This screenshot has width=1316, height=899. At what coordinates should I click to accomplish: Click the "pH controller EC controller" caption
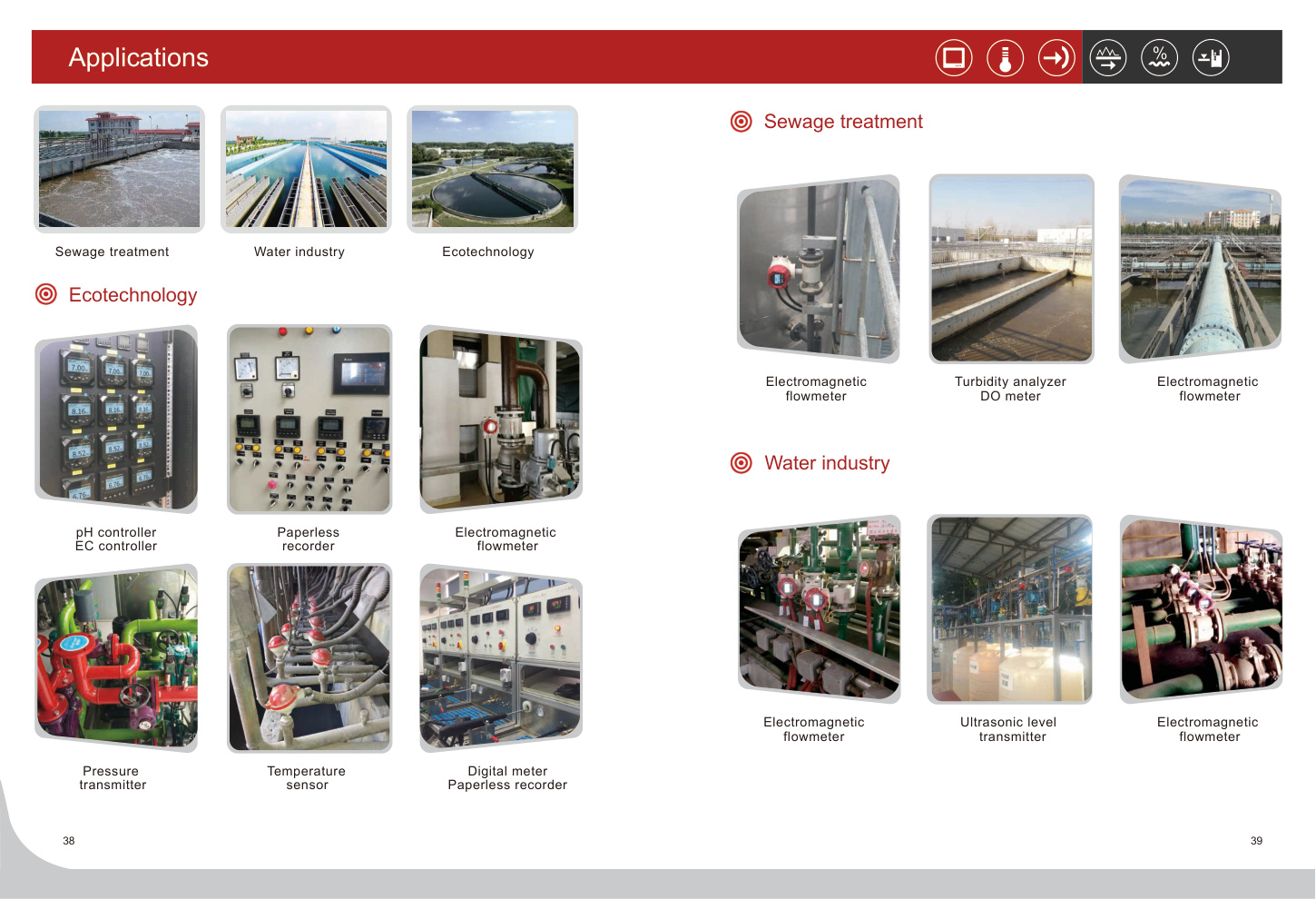coord(116,539)
